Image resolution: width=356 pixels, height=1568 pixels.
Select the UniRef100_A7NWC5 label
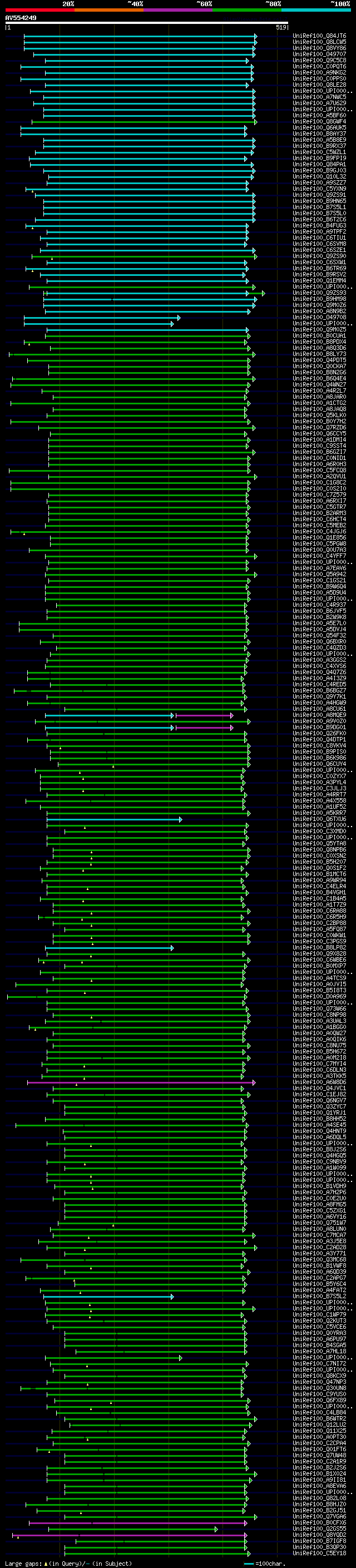(319, 97)
